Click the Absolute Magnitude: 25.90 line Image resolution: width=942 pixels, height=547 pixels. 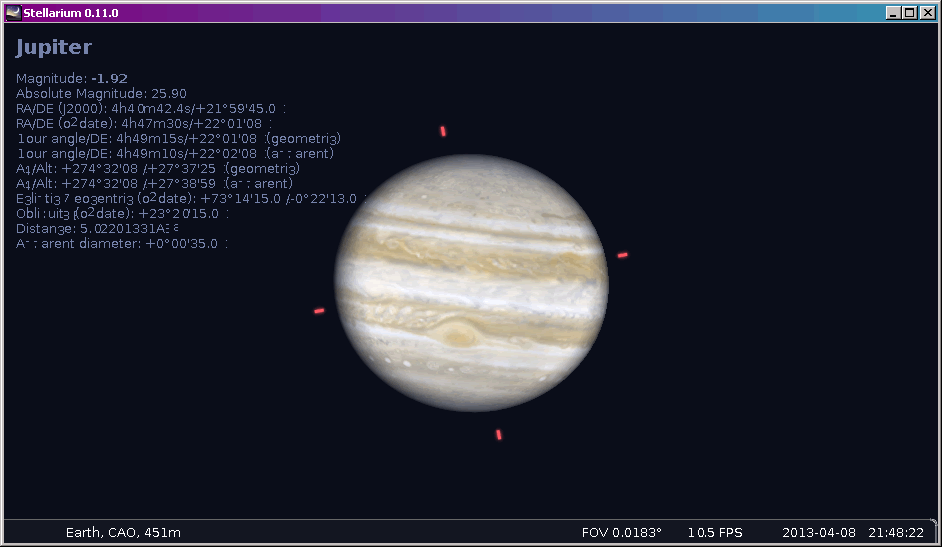point(101,94)
